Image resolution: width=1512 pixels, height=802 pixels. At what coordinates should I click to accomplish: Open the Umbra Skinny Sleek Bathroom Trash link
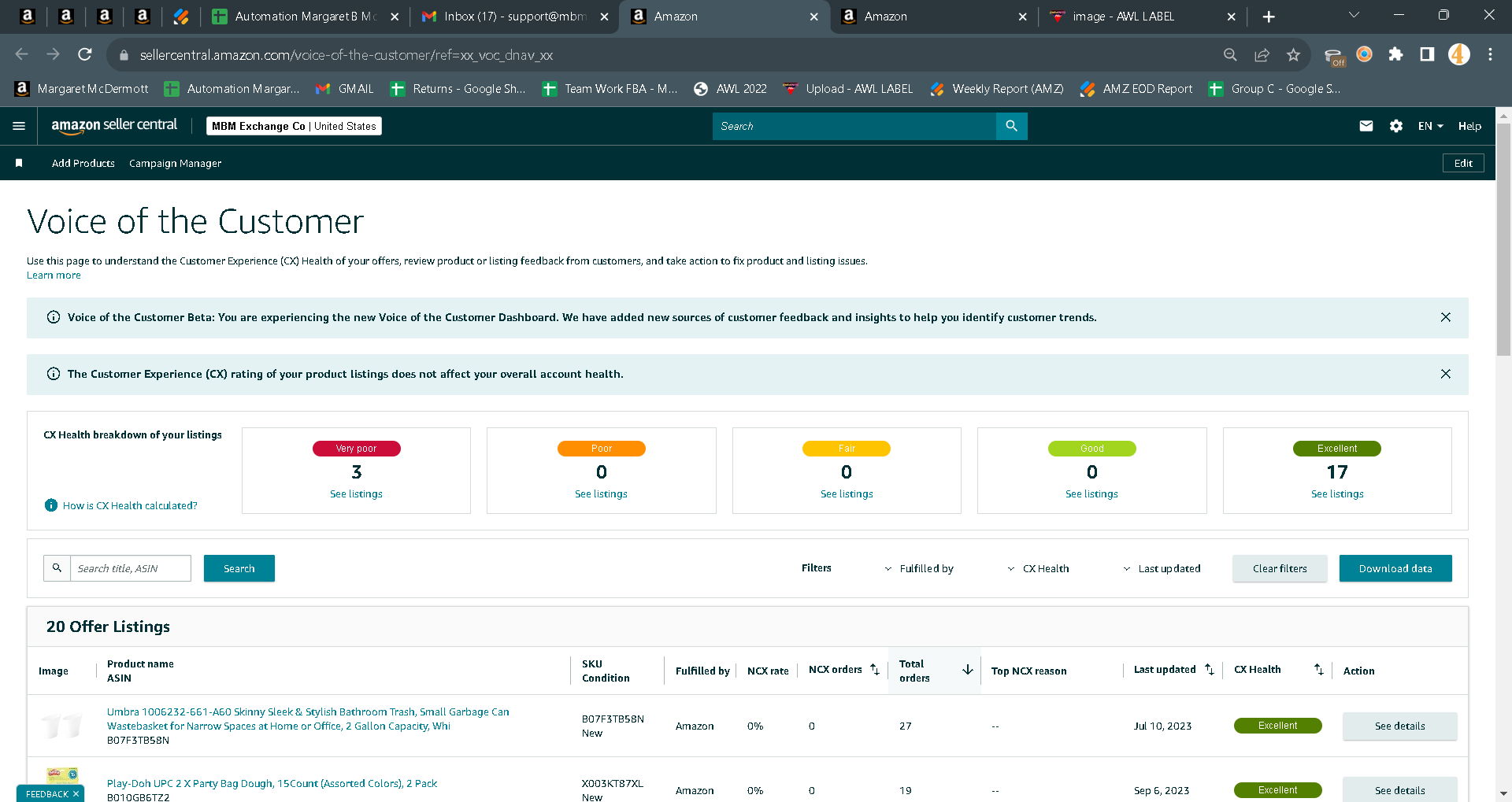click(x=308, y=719)
